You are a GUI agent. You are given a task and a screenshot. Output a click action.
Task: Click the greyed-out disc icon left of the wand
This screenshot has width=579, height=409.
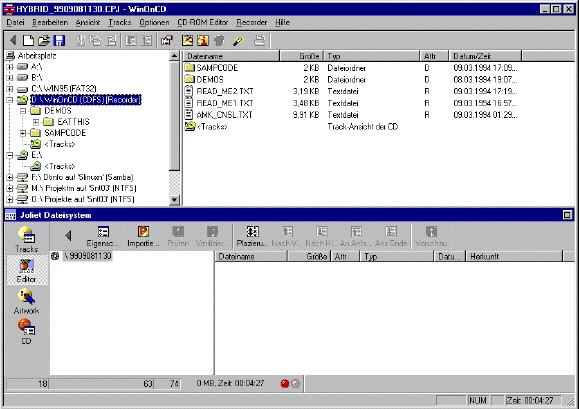(x=219, y=40)
